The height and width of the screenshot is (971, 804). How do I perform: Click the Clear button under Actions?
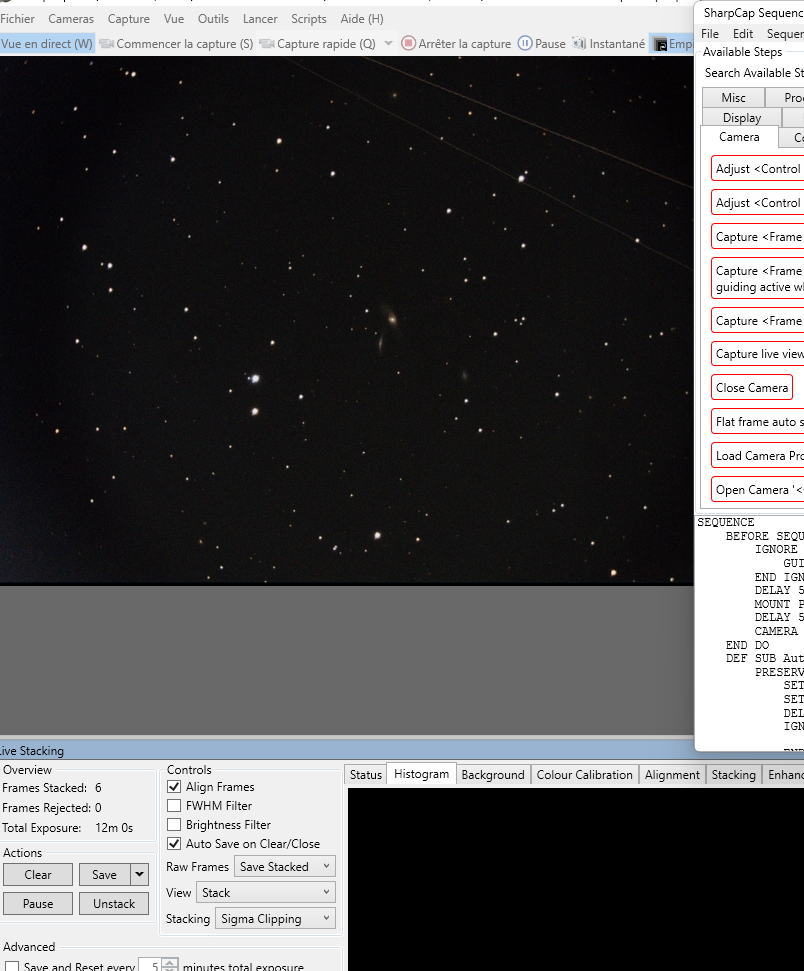pyautogui.click(x=38, y=875)
